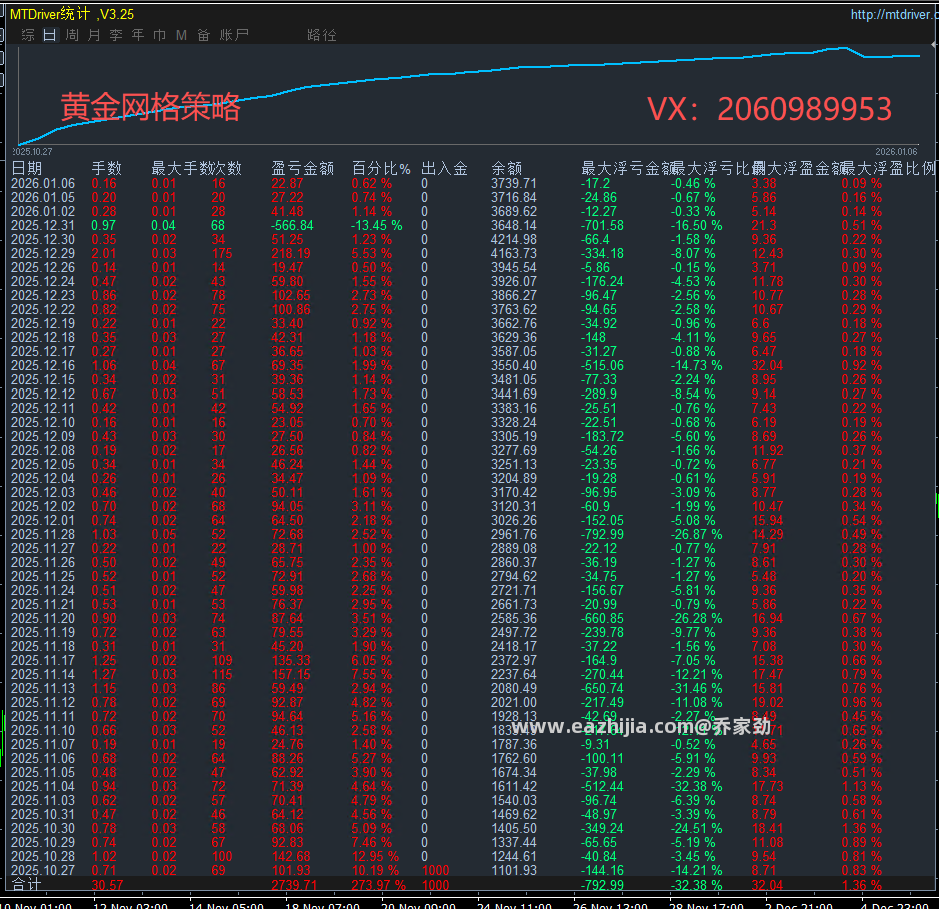Click profit 218.19 on 2025.12.29
This screenshot has height=909, width=939.
[291, 253]
